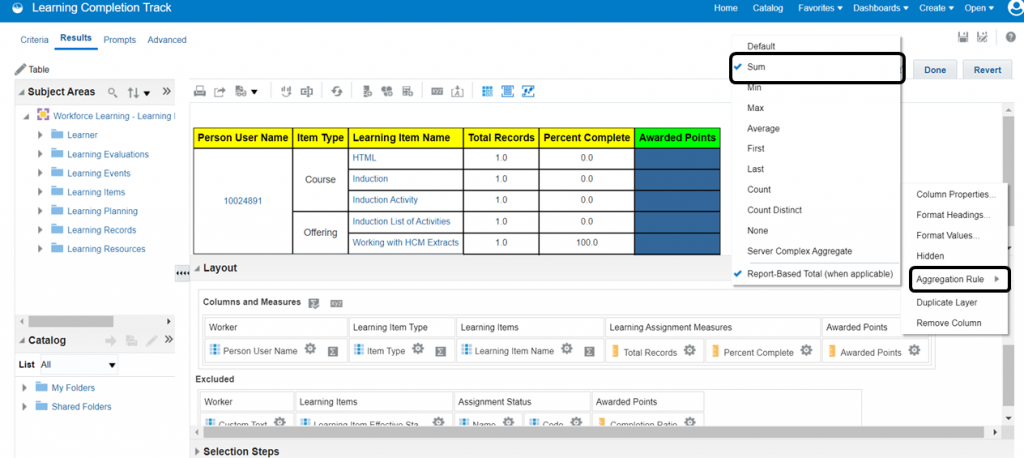Click the blue edit view pencil toolbar icon
Screen dimensions: 1024x458
528,91
